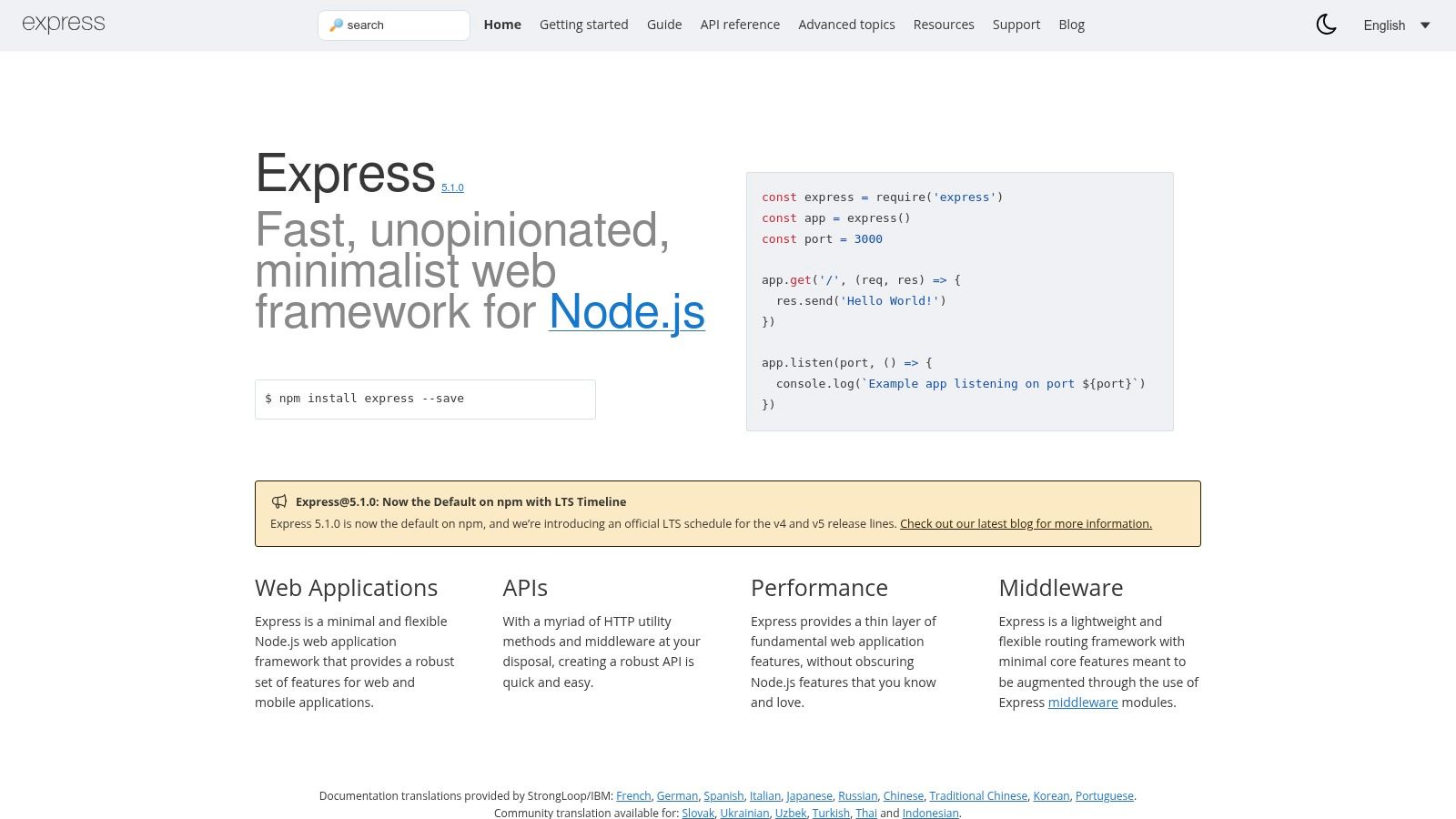
Task: Open the Support menu item
Action: tap(1016, 25)
